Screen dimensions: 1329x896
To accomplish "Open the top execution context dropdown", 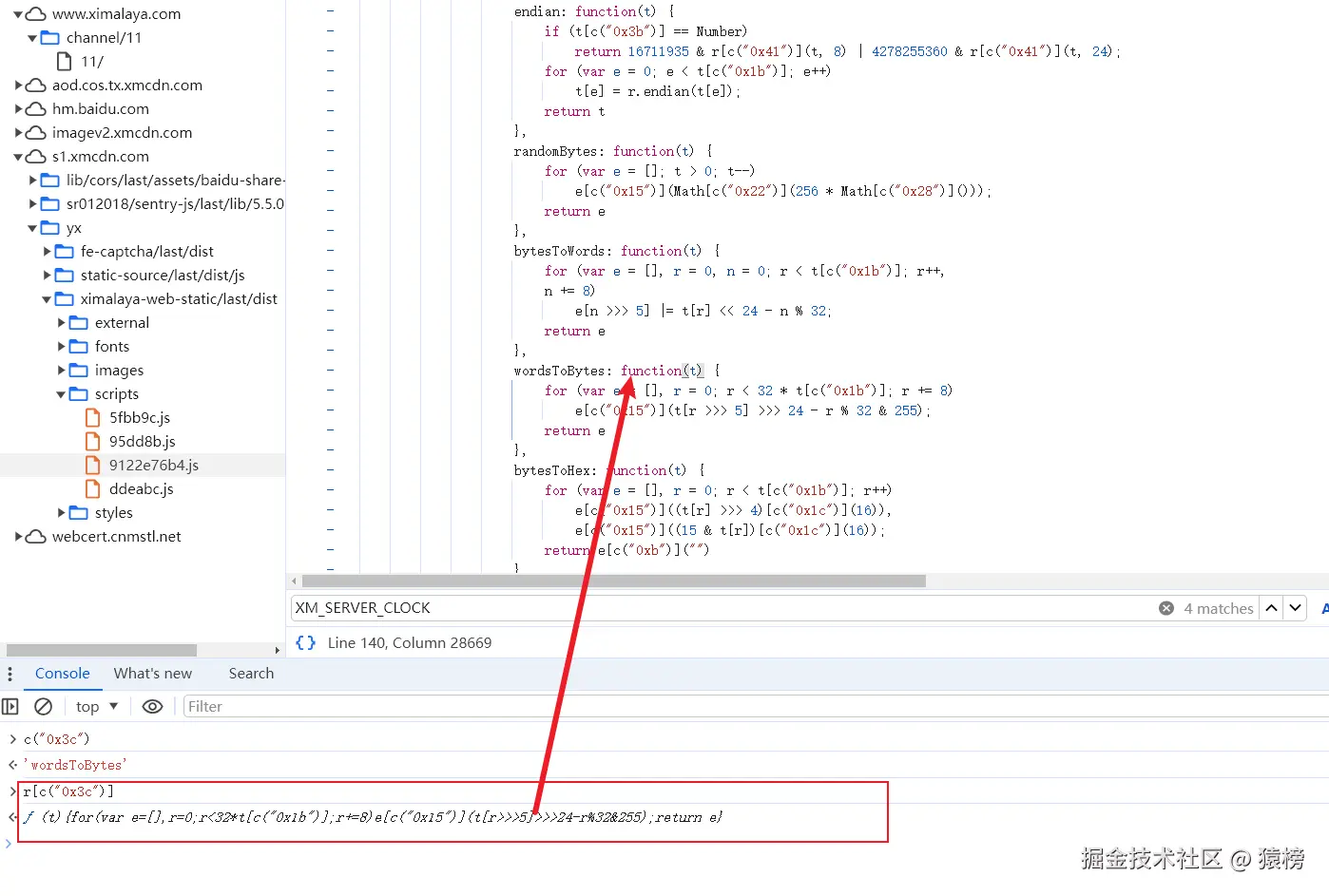I will pyautogui.click(x=97, y=707).
